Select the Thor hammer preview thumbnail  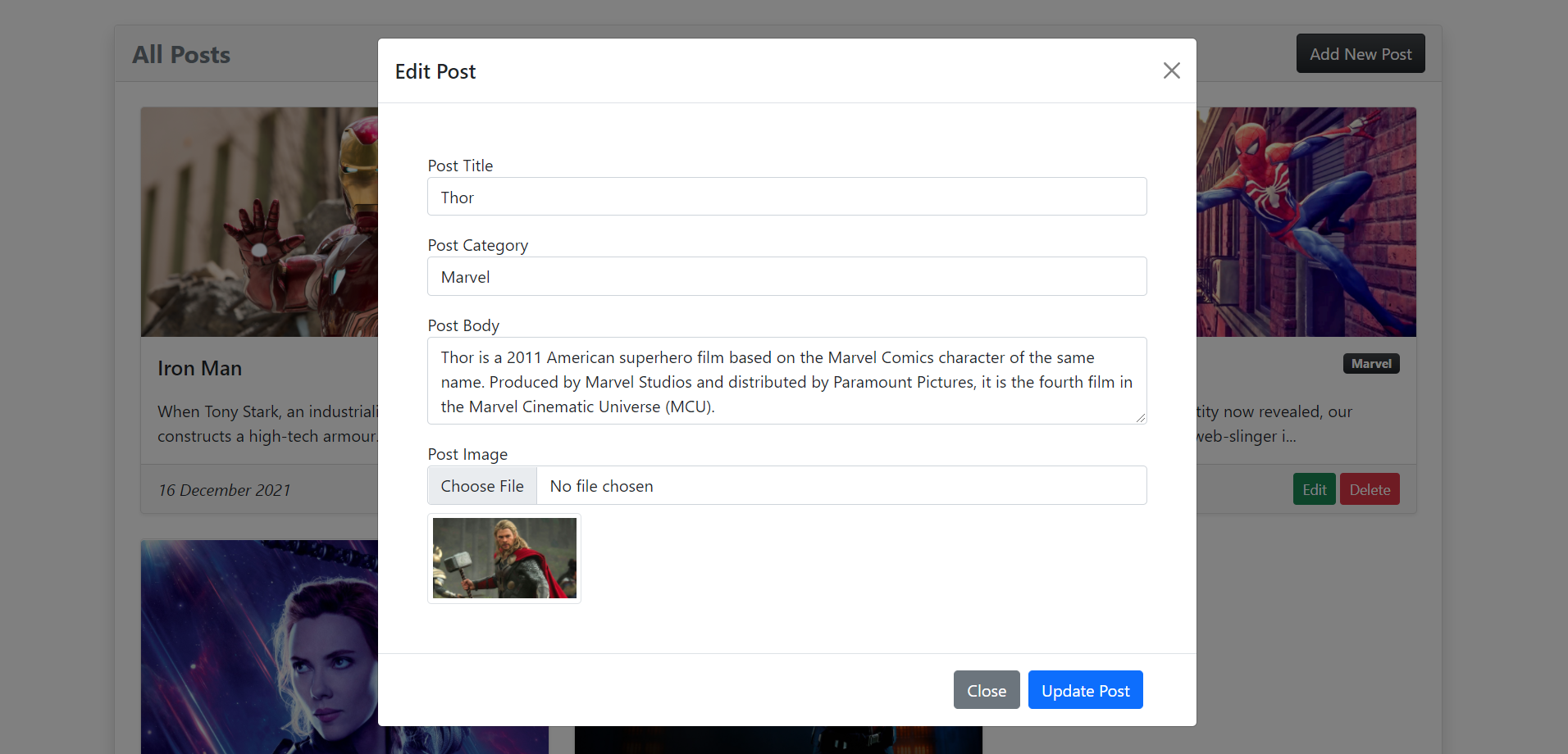click(504, 558)
